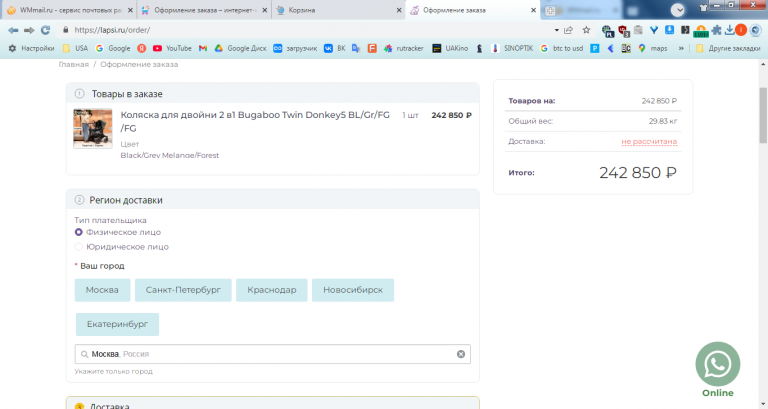This screenshot has width=768, height=409.
Task: Bookmark this page with the star icon
Action: point(586,30)
